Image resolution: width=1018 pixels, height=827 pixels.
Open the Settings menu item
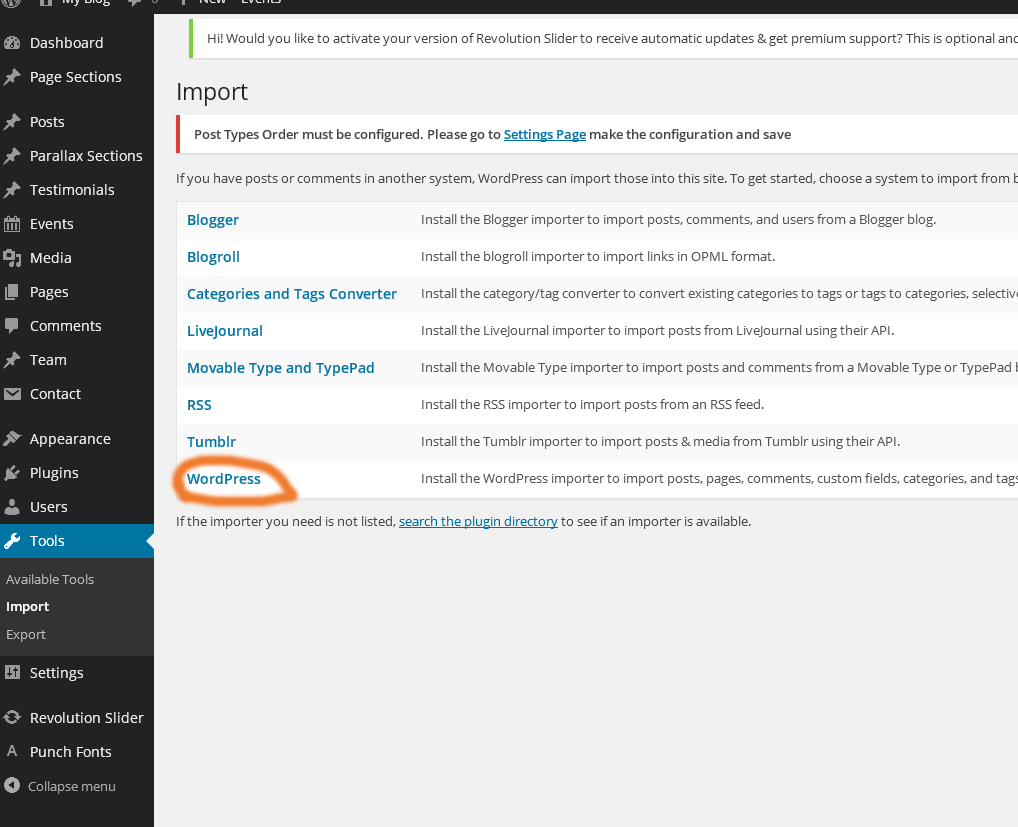click(56, 673)
